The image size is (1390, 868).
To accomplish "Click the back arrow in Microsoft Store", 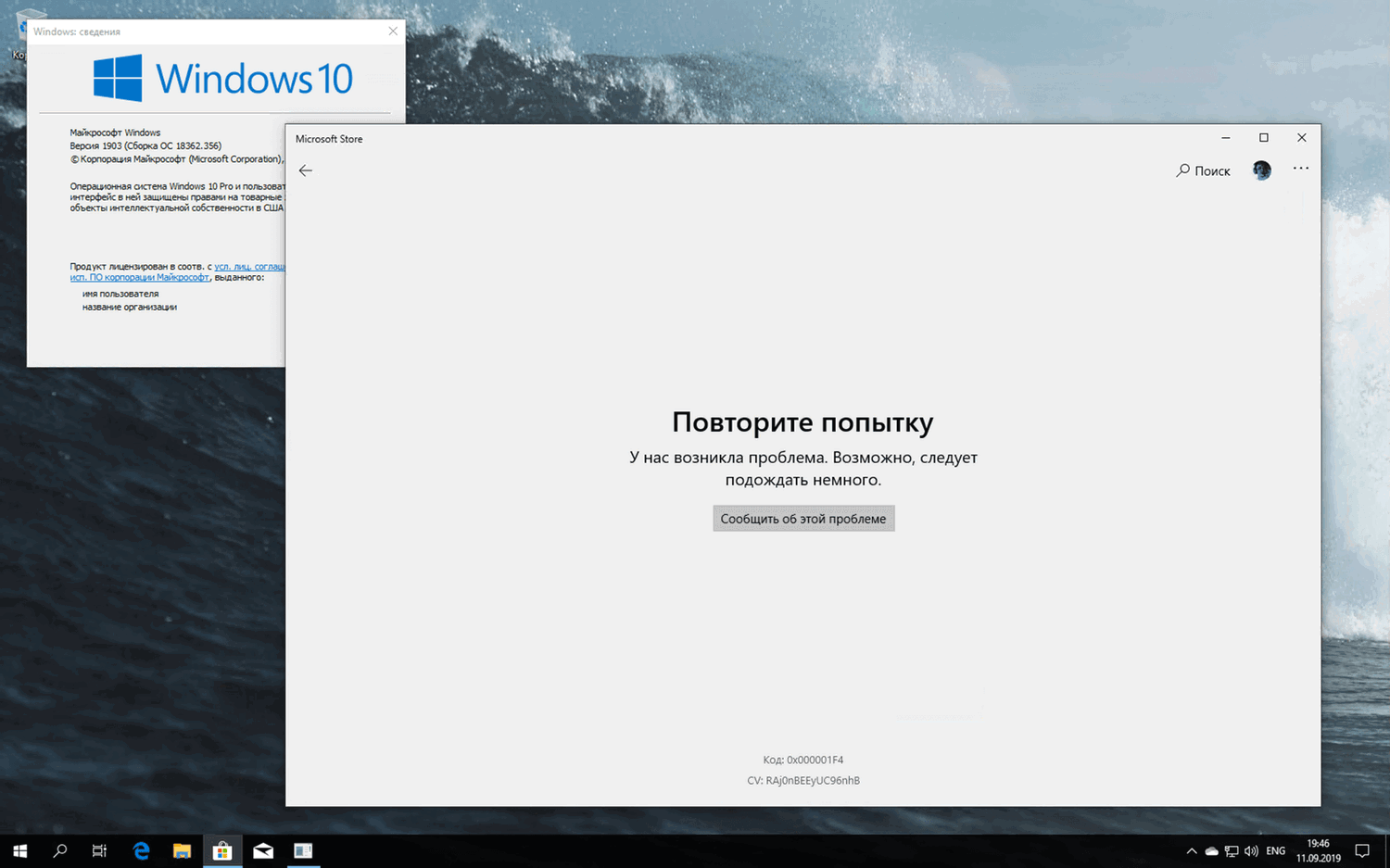I will tap(306, 170).
